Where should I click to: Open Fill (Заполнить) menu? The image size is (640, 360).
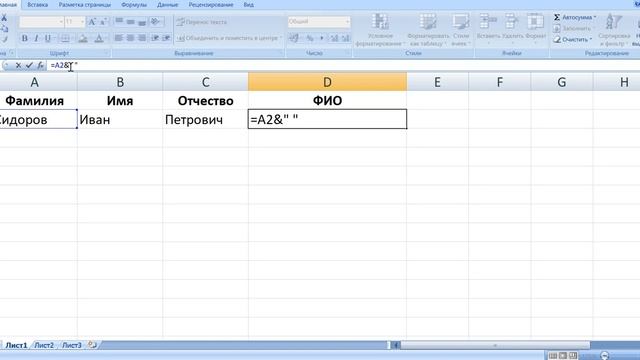(x=572, y=29)
